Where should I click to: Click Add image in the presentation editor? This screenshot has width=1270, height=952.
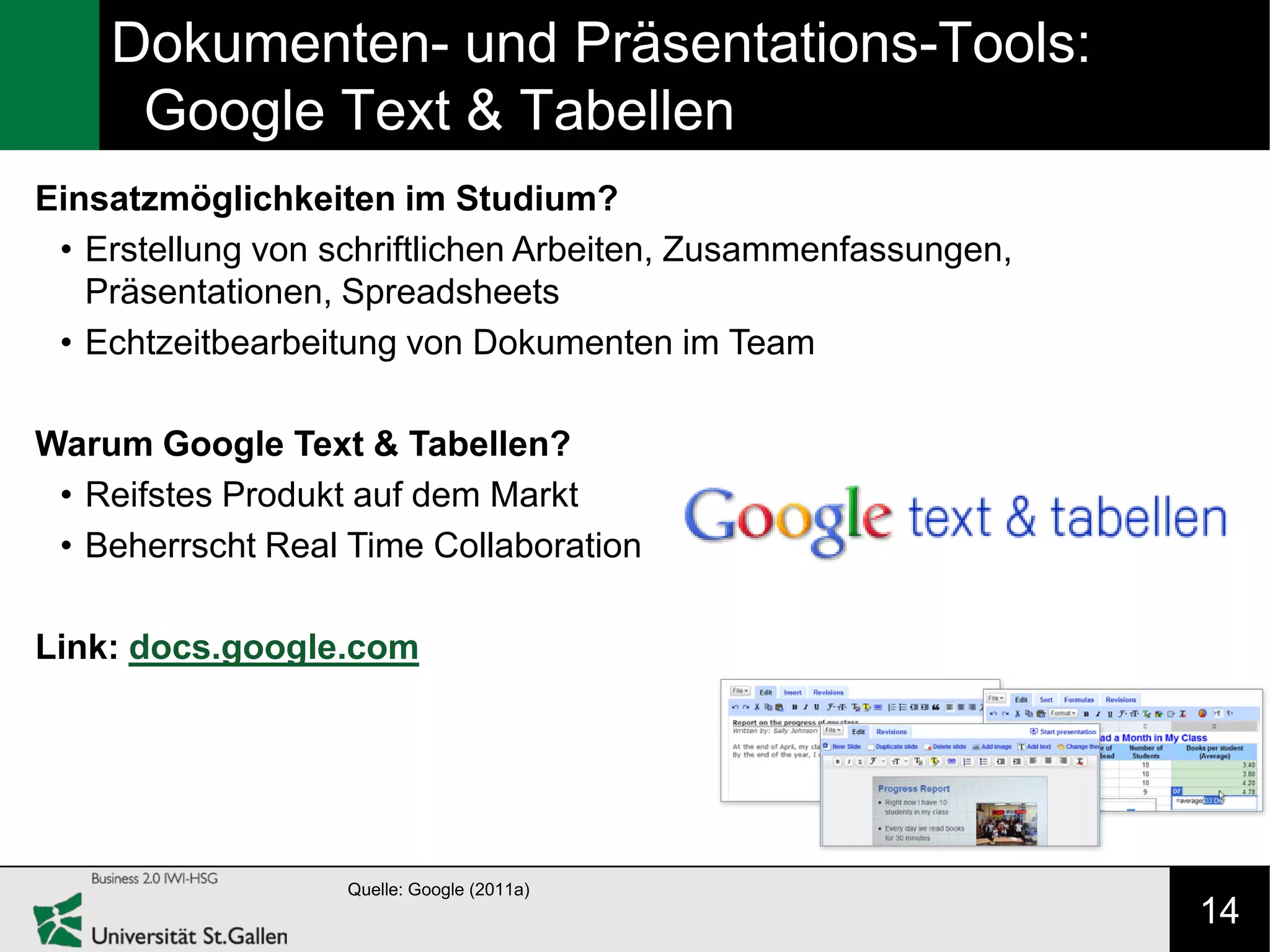[992, 747]
